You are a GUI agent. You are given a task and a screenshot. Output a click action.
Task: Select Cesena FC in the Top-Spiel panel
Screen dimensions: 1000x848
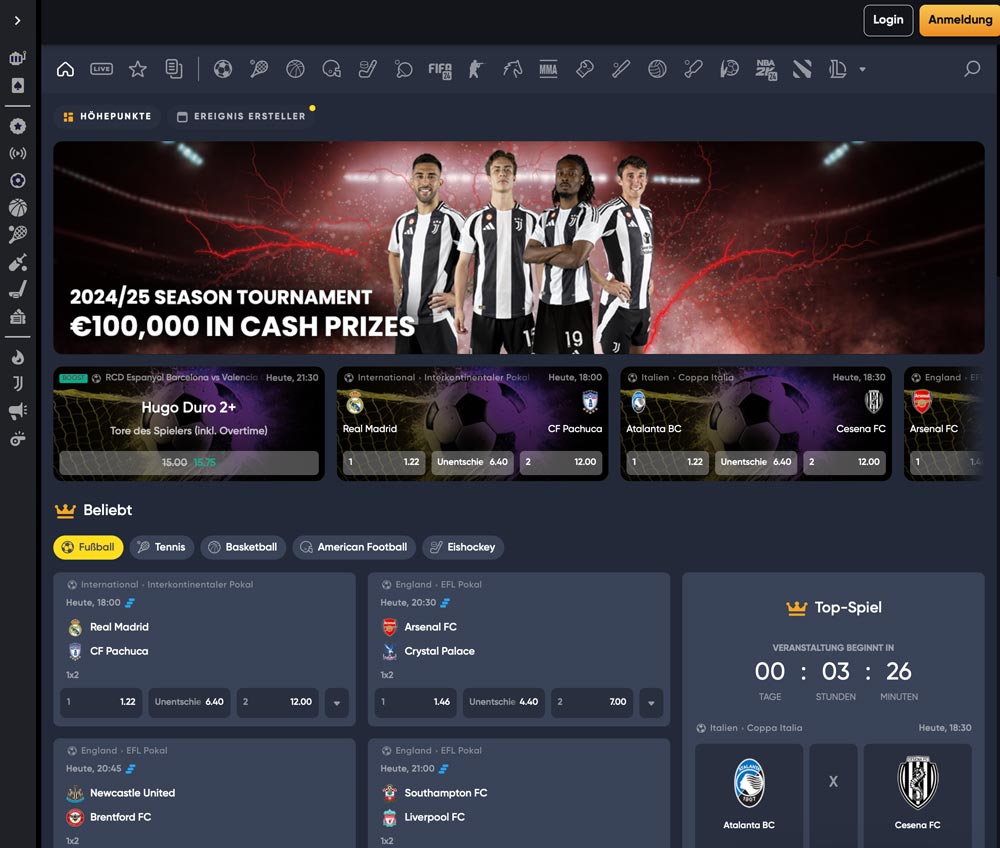(918, 796)
